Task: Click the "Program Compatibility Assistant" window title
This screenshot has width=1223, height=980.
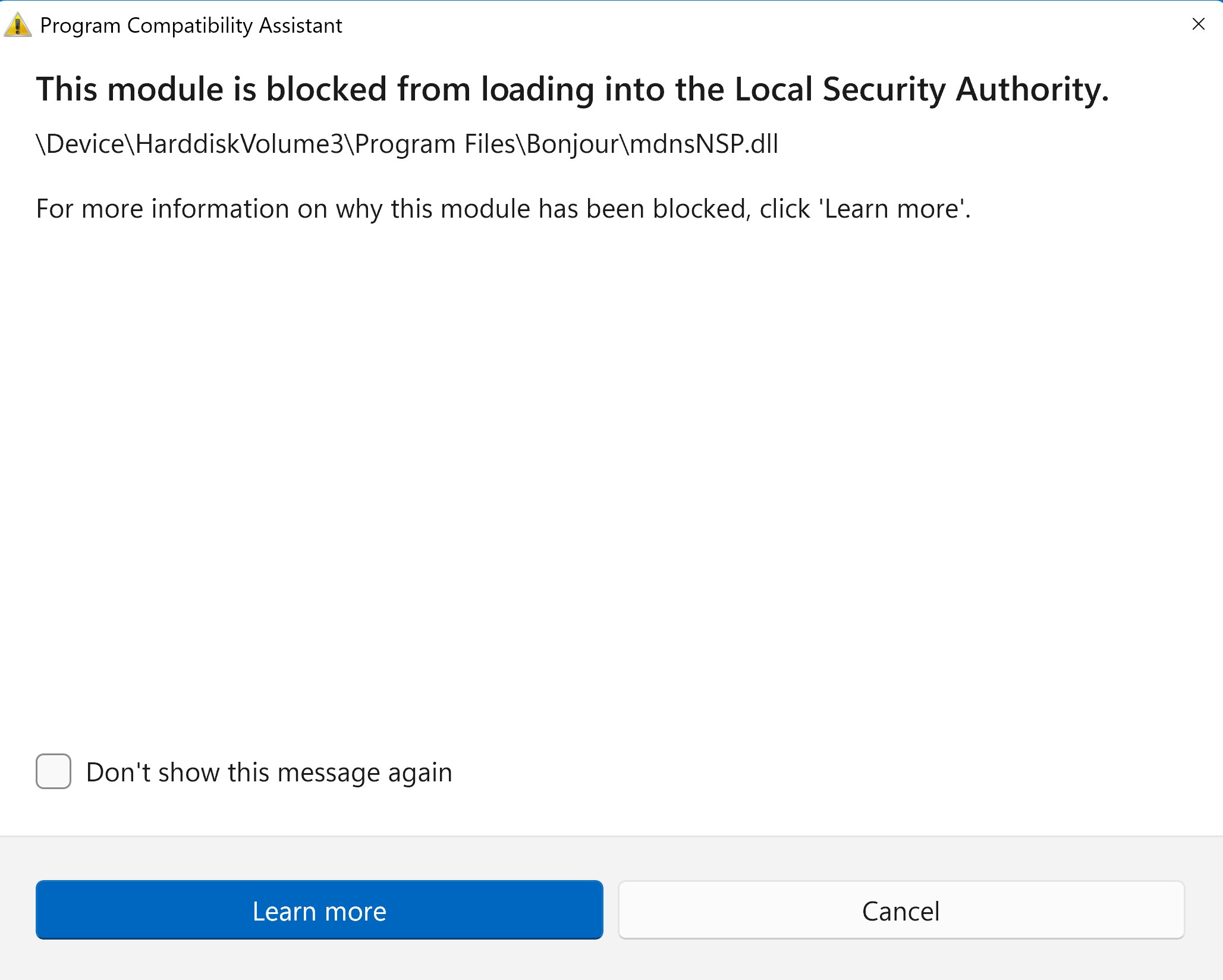Action: tap(191, 26)
